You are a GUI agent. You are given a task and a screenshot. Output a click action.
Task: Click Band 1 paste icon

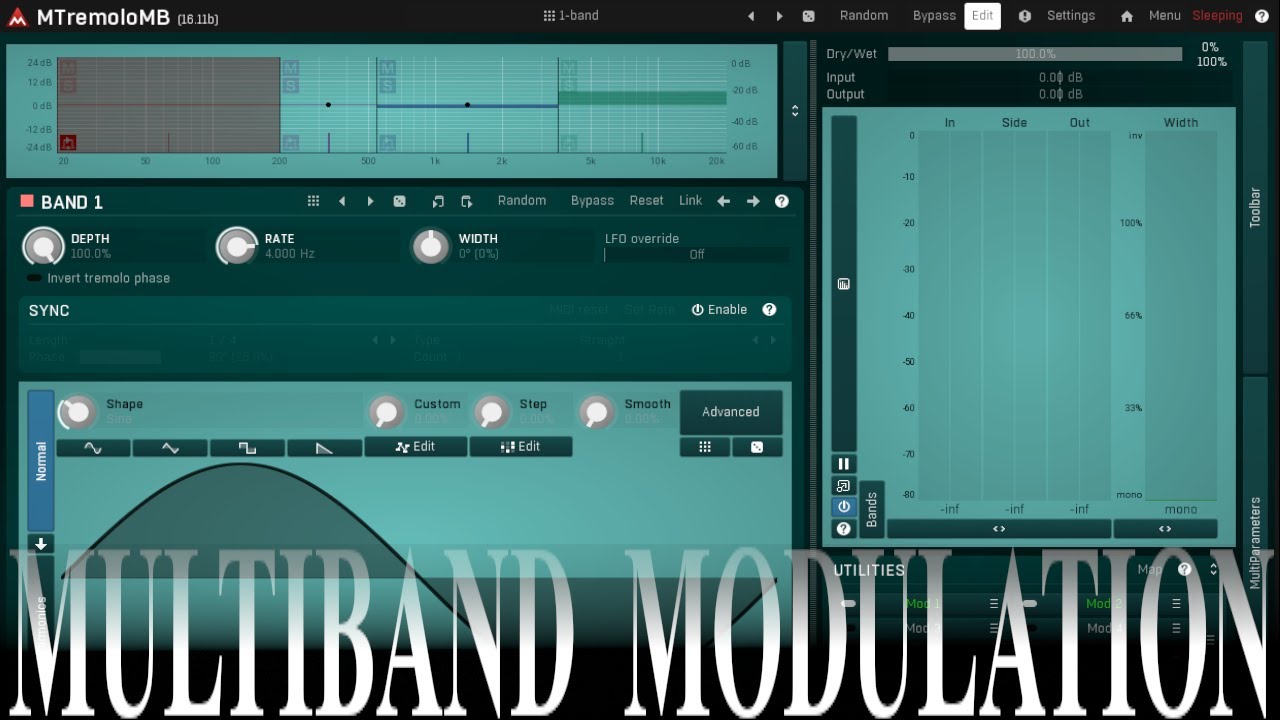point(466,201)
